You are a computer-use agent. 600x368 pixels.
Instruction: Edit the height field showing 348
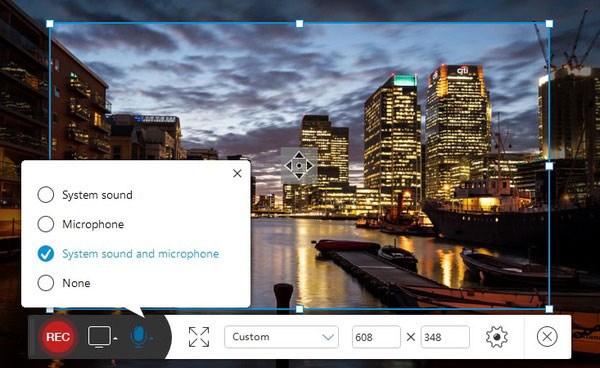tap(445, 337)
